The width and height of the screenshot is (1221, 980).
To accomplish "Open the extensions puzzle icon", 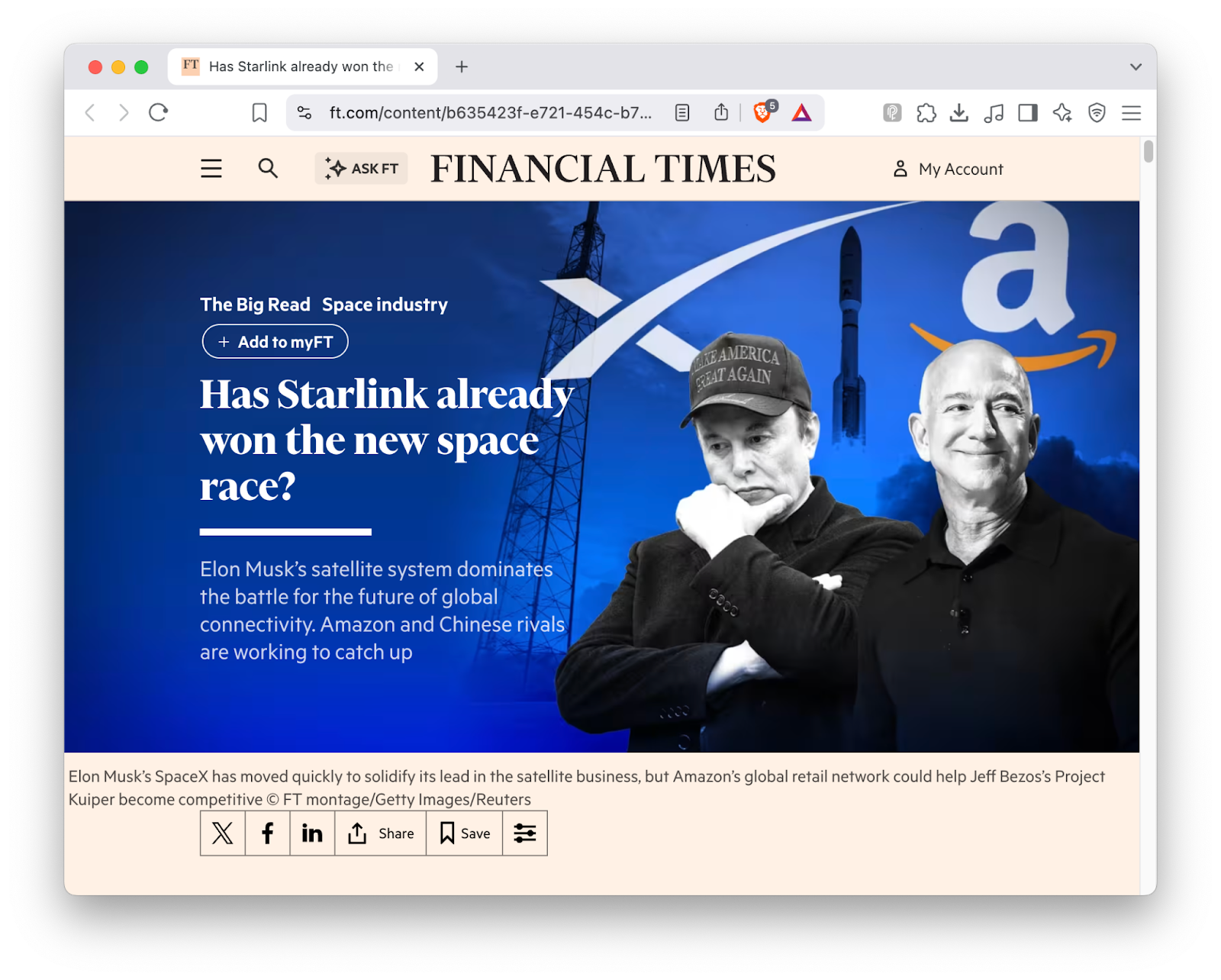I will (x=926, y=113).
